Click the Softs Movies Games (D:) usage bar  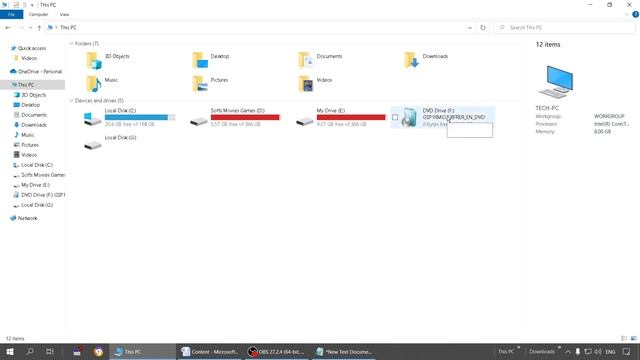(245, 117)
